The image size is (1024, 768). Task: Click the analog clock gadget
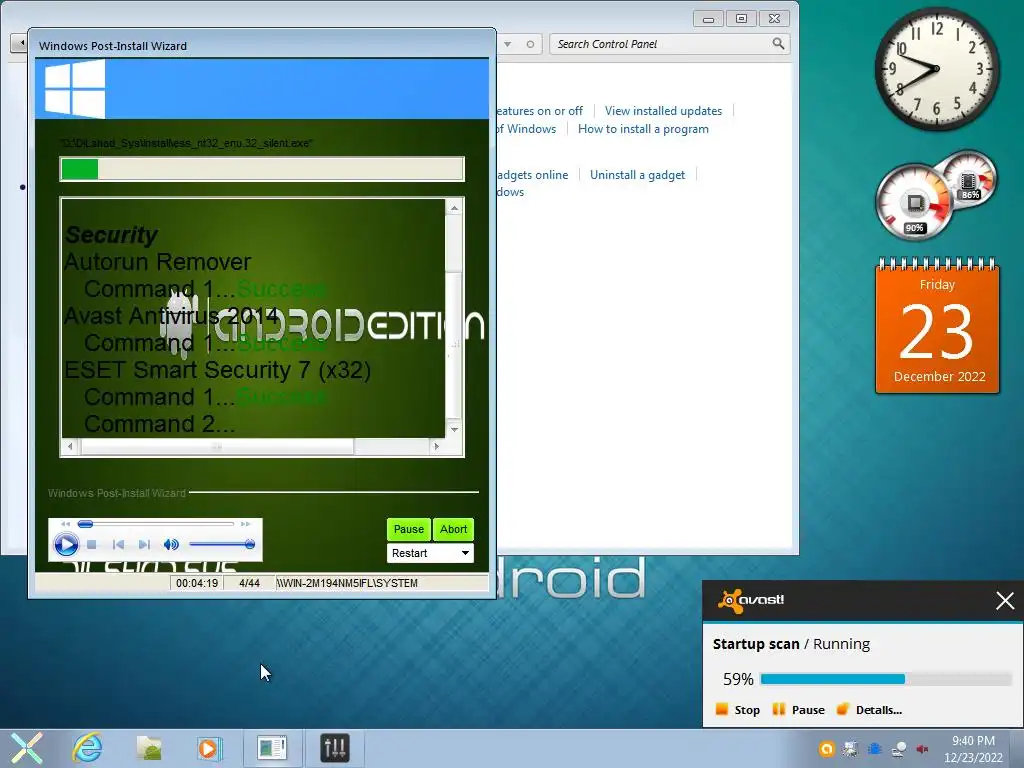pyautogui.click(x=937, y=69)
